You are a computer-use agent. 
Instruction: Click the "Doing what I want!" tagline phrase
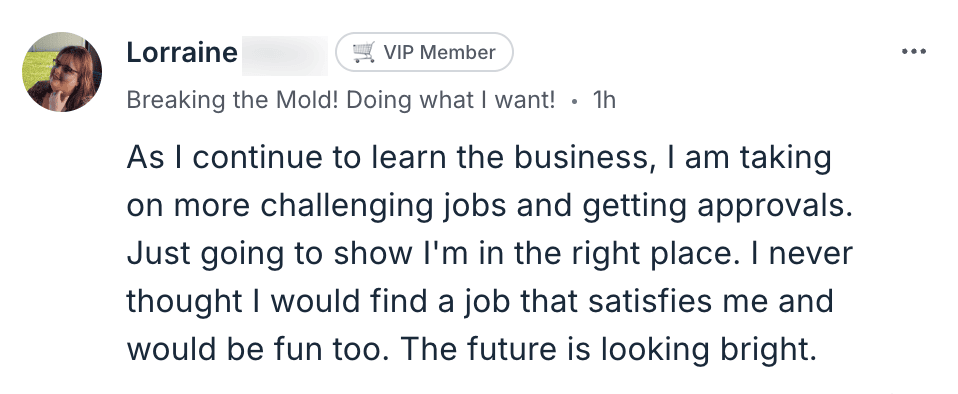tap(451, 100)
